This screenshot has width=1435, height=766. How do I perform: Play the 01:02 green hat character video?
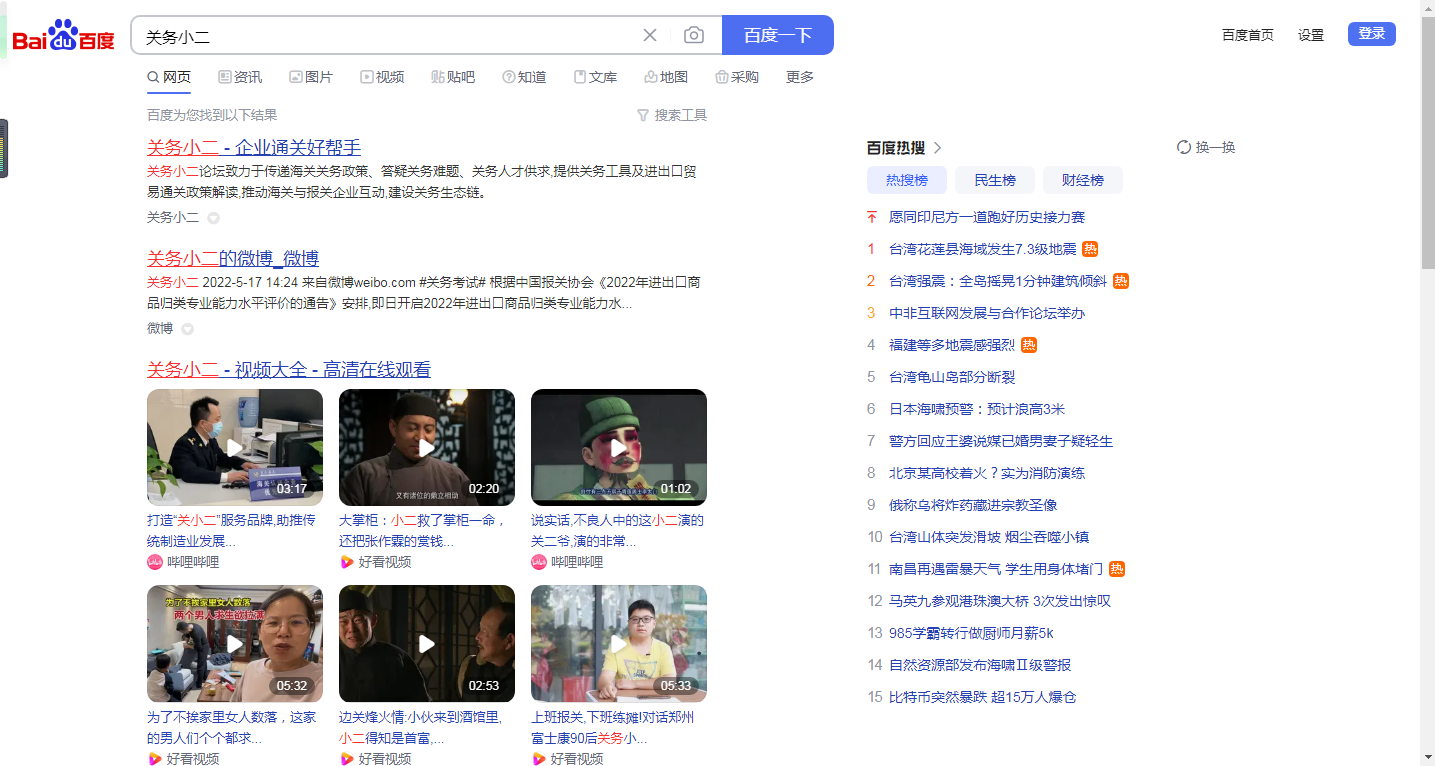(x=619, y=447)
